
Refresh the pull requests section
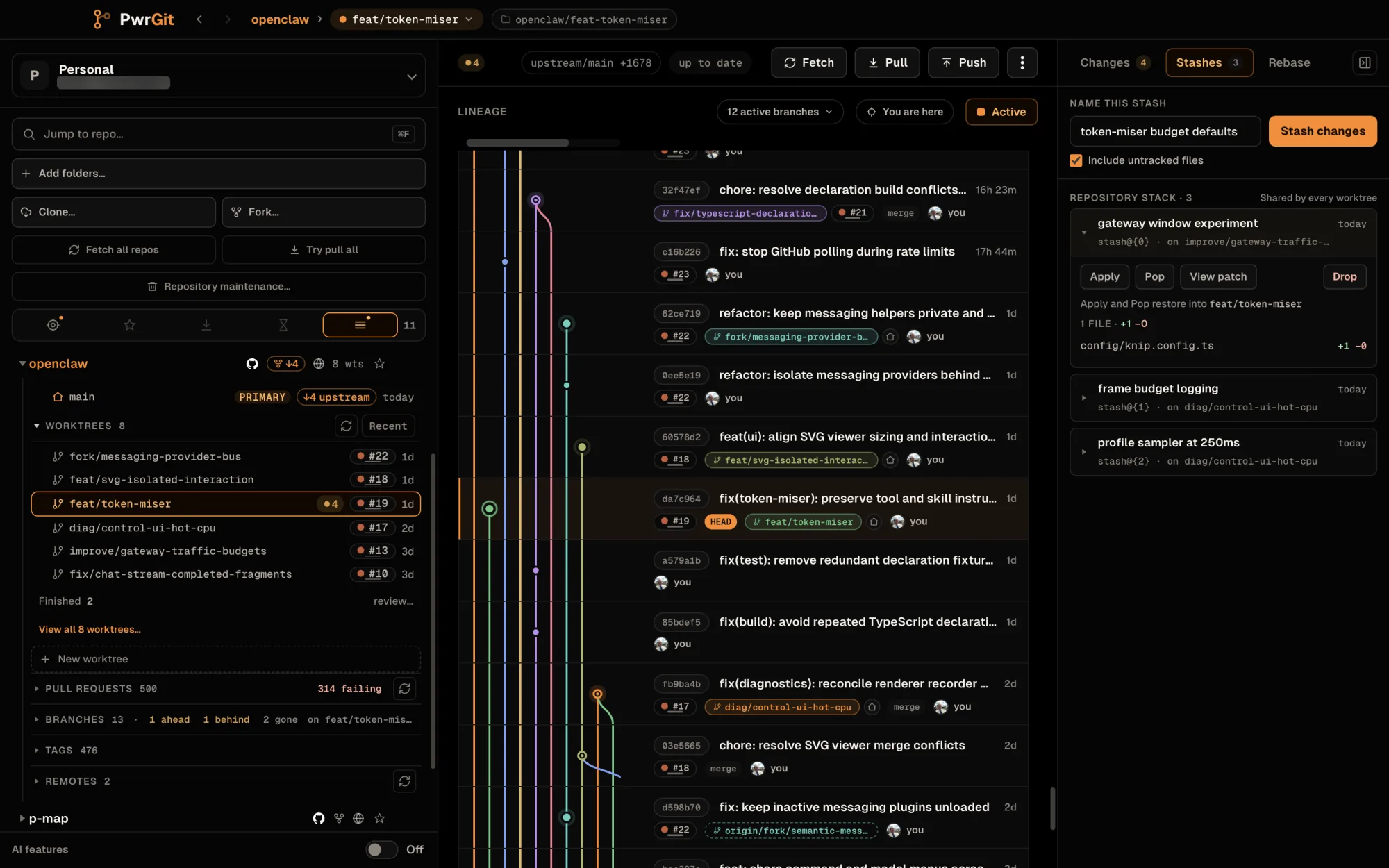pos(405,689)
